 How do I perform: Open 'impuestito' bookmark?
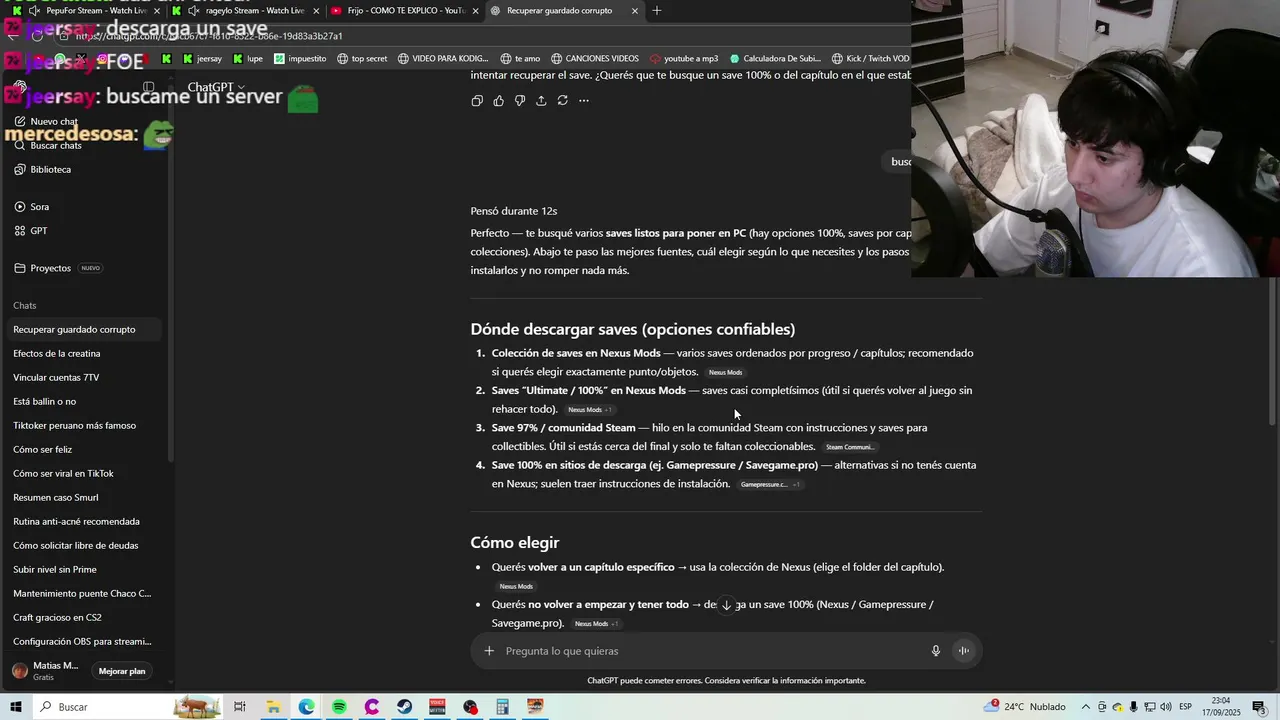coord(300,59)
